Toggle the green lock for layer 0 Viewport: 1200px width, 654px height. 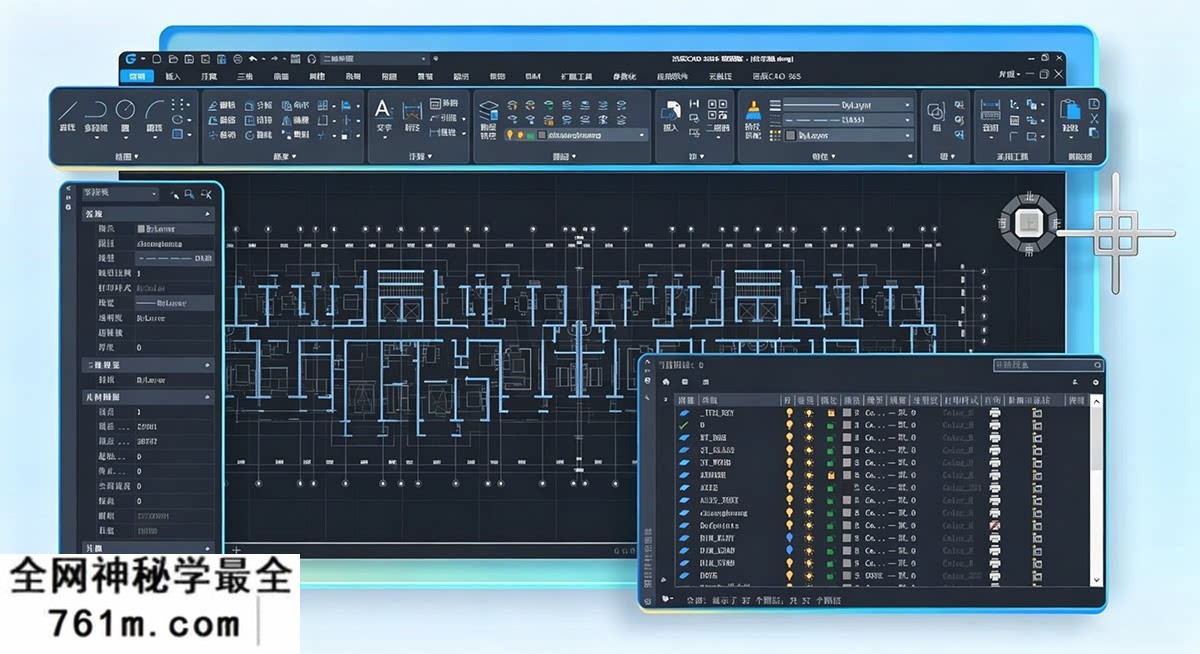(x=831, y=425)
